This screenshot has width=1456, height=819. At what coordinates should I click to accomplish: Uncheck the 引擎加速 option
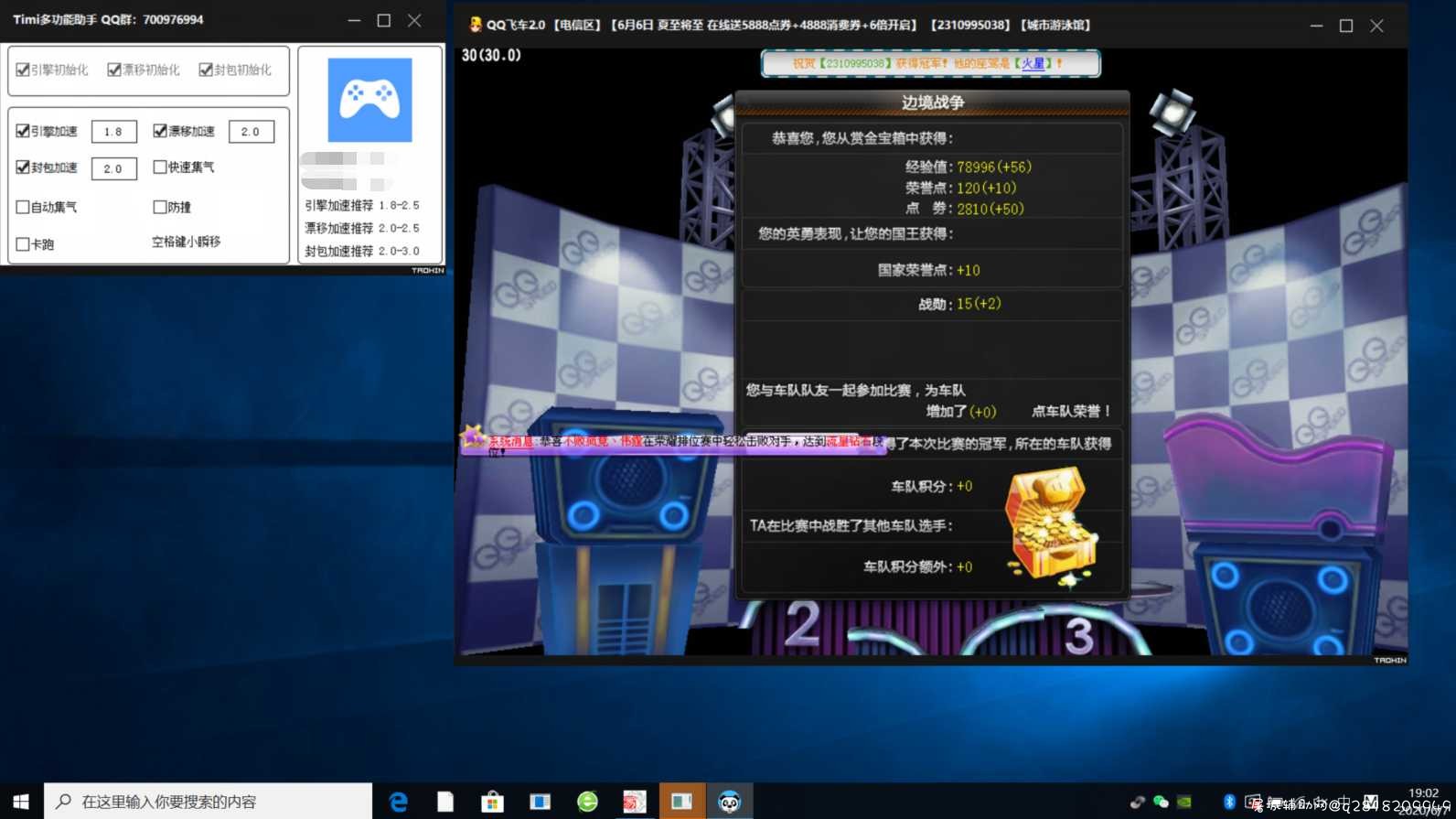[23, 131]
